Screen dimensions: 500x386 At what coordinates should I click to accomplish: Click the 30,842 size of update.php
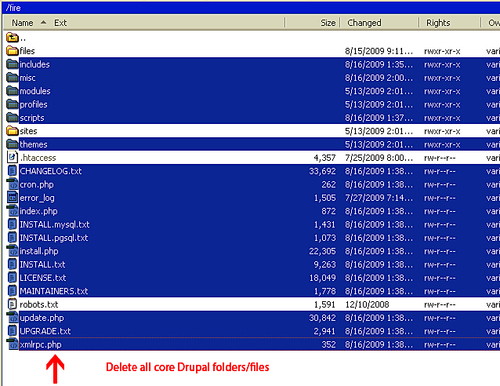pos(322,318)
